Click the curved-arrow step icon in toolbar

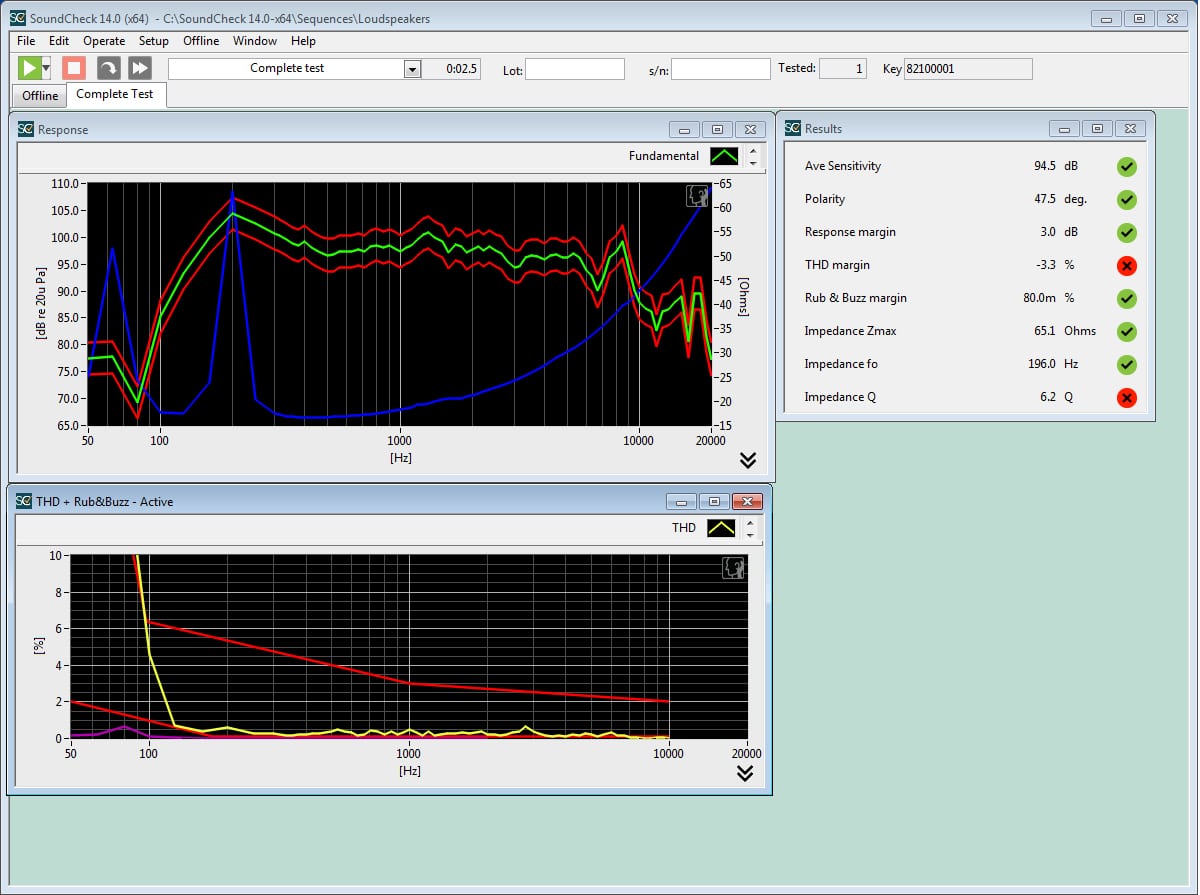coord(107,68)
